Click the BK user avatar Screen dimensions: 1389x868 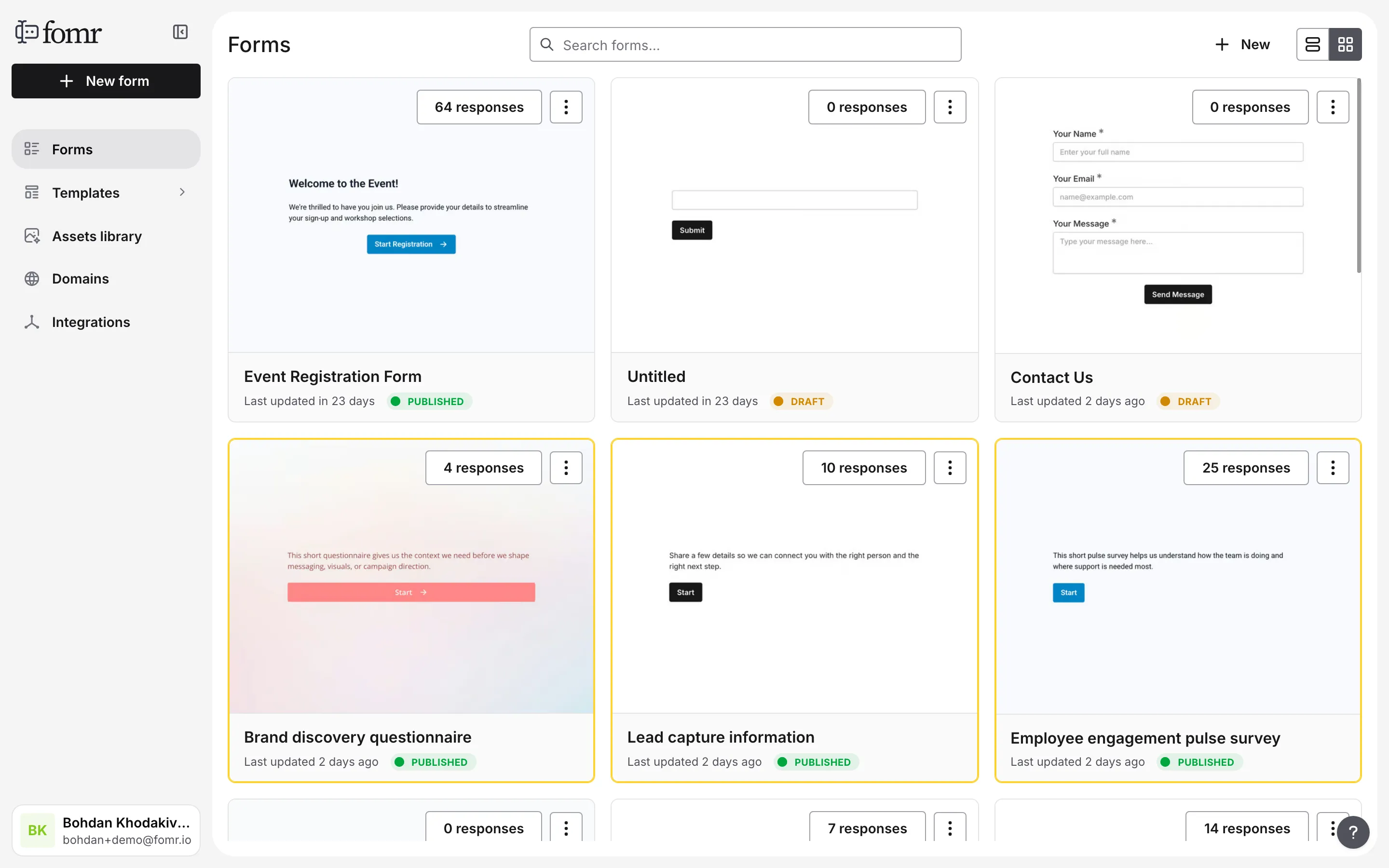coord(37,830)
